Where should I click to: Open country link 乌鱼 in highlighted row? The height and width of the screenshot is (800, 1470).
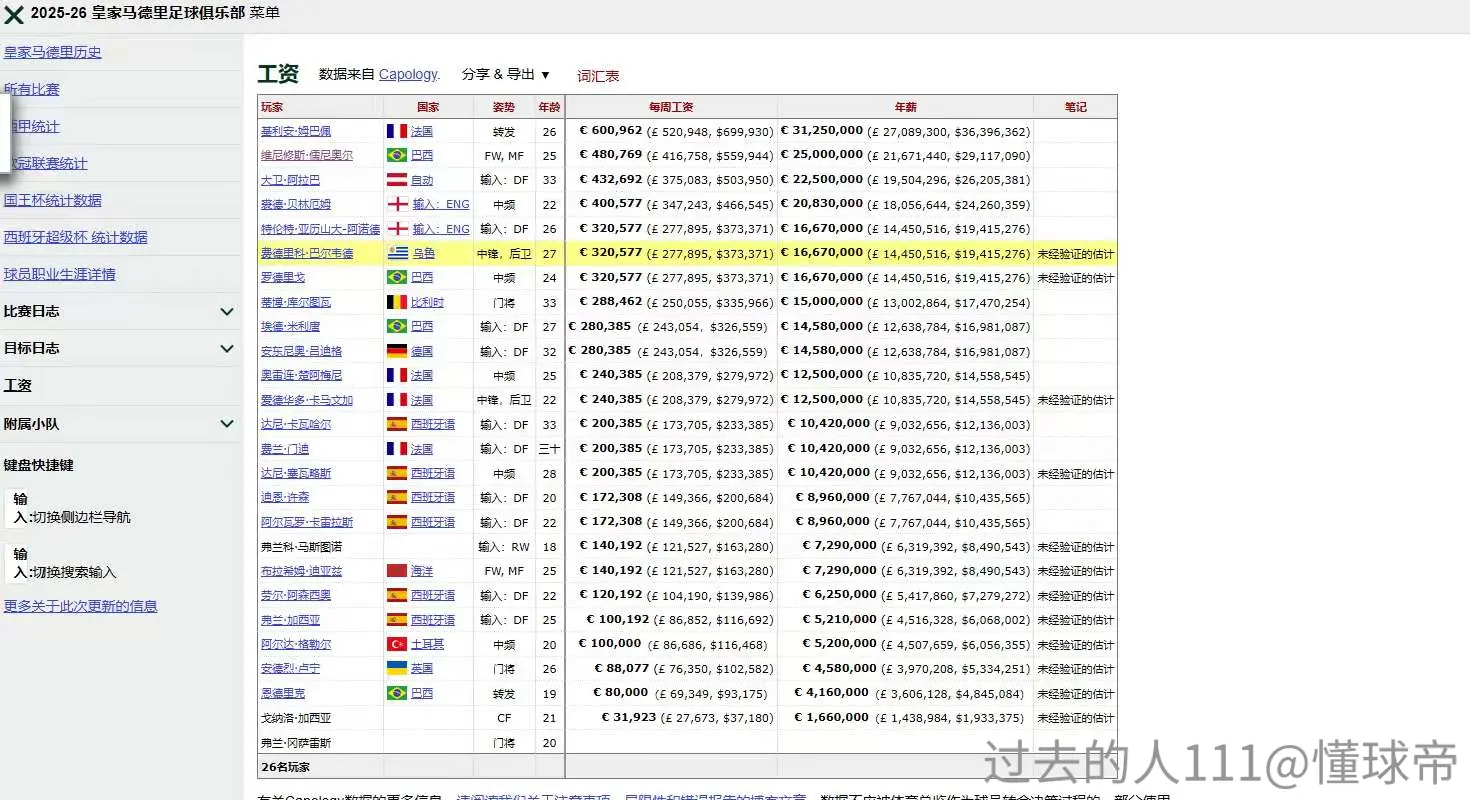click(x=424, y=253)
